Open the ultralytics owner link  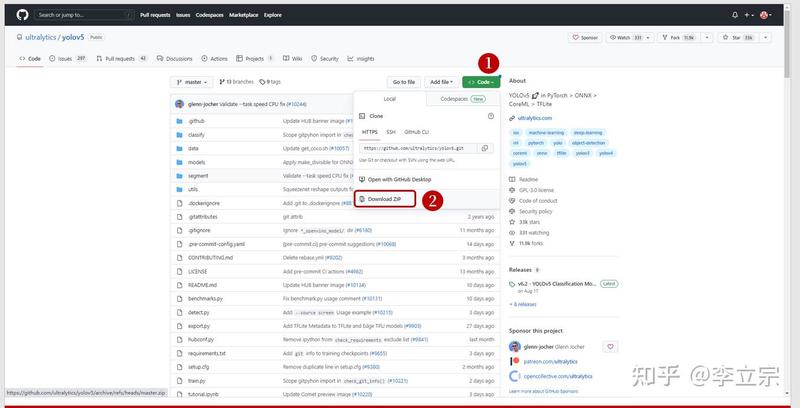[x=40, y=37]
